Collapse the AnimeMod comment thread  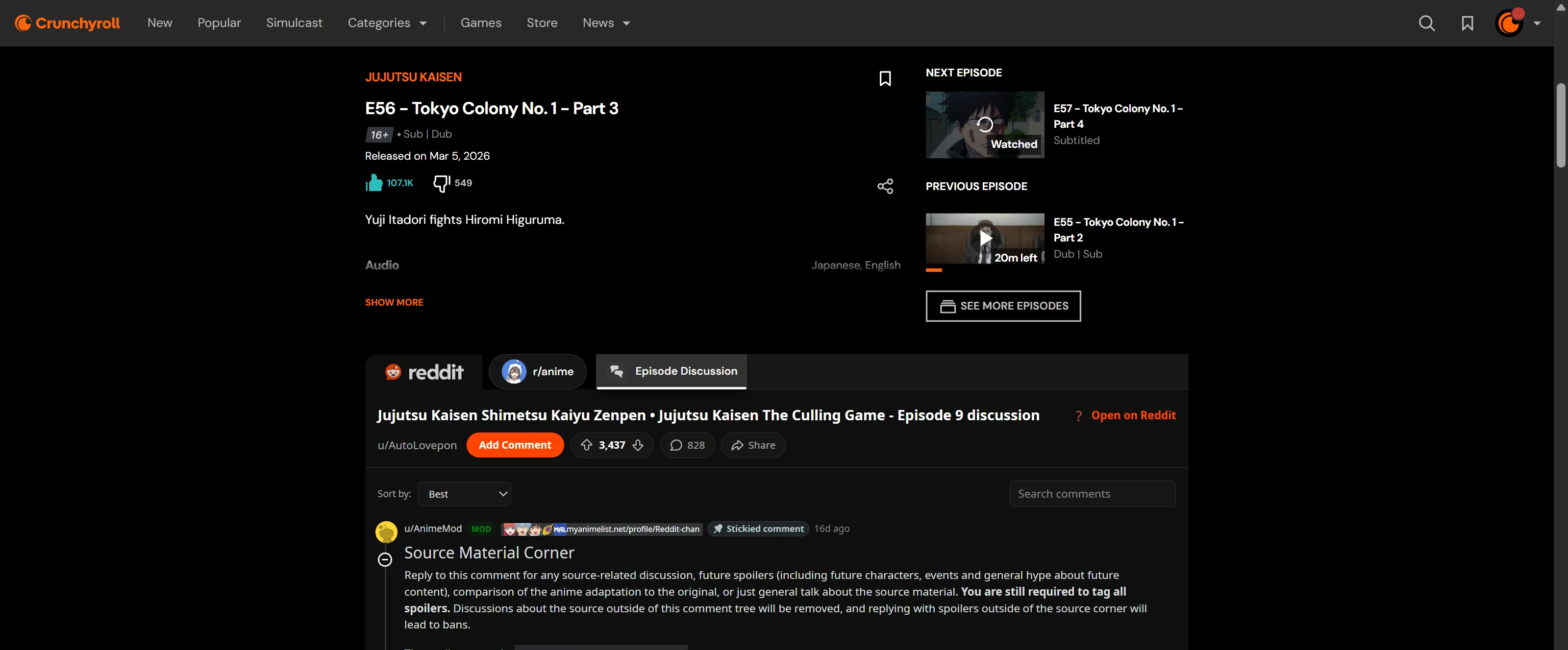pos(385,559)
